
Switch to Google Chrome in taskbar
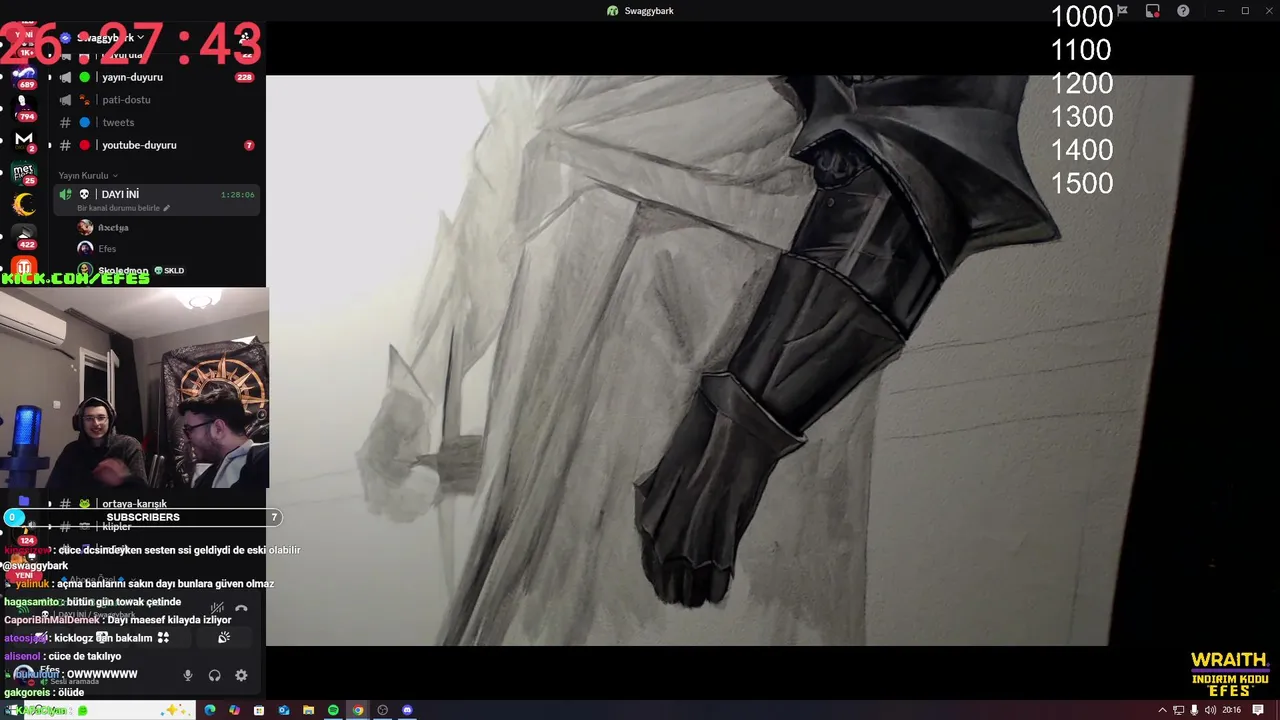pos(358,710)
